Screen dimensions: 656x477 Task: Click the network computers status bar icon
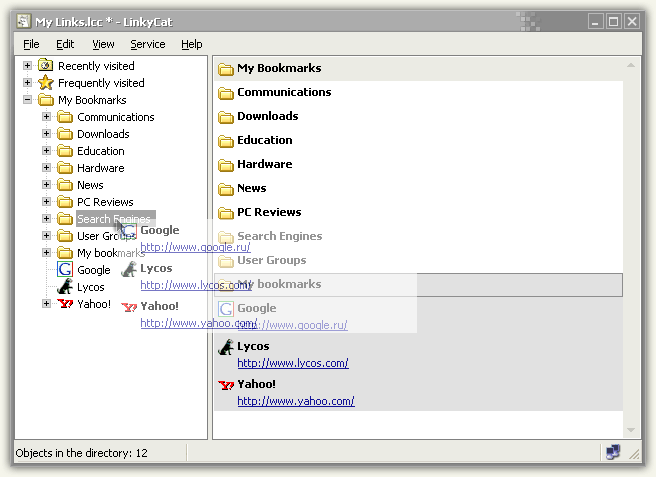[x=613, y=452]
